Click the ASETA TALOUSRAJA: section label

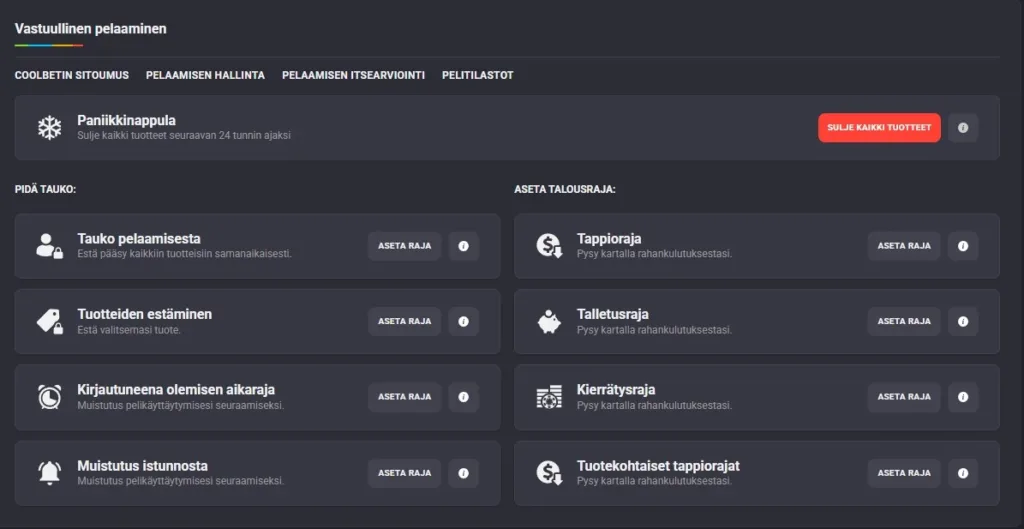(x=565, y=189)
